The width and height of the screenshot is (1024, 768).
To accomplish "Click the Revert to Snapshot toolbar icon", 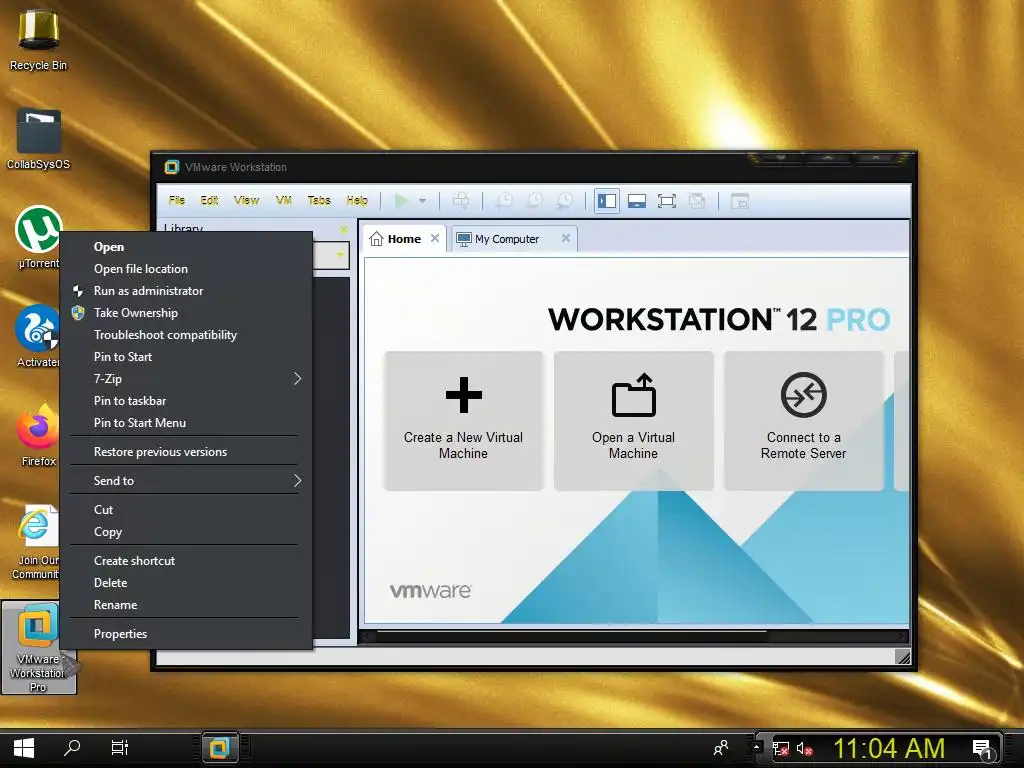I will [534, 200].
